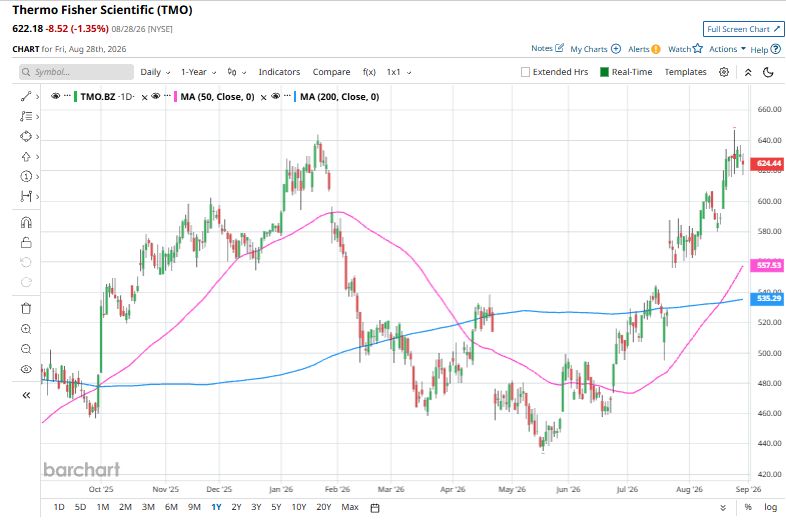Screen dimensions: 786x522
Task: Open the magnet snap tool
Action: (x=26, y=222)
